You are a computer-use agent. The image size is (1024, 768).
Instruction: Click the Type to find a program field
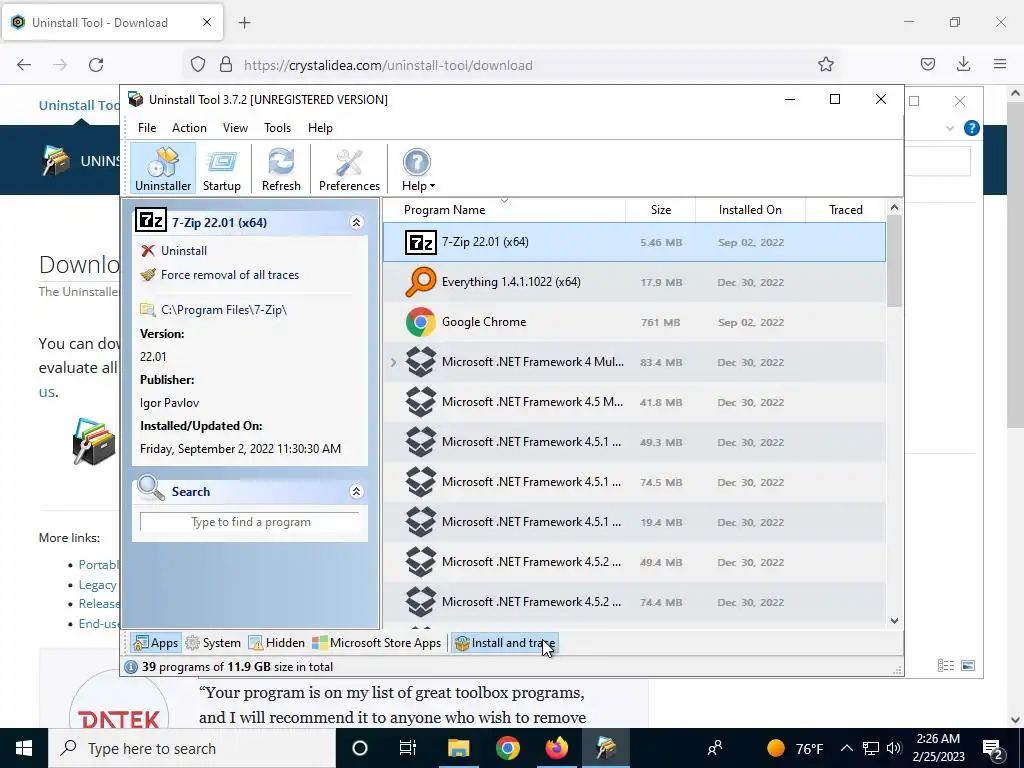250,522
